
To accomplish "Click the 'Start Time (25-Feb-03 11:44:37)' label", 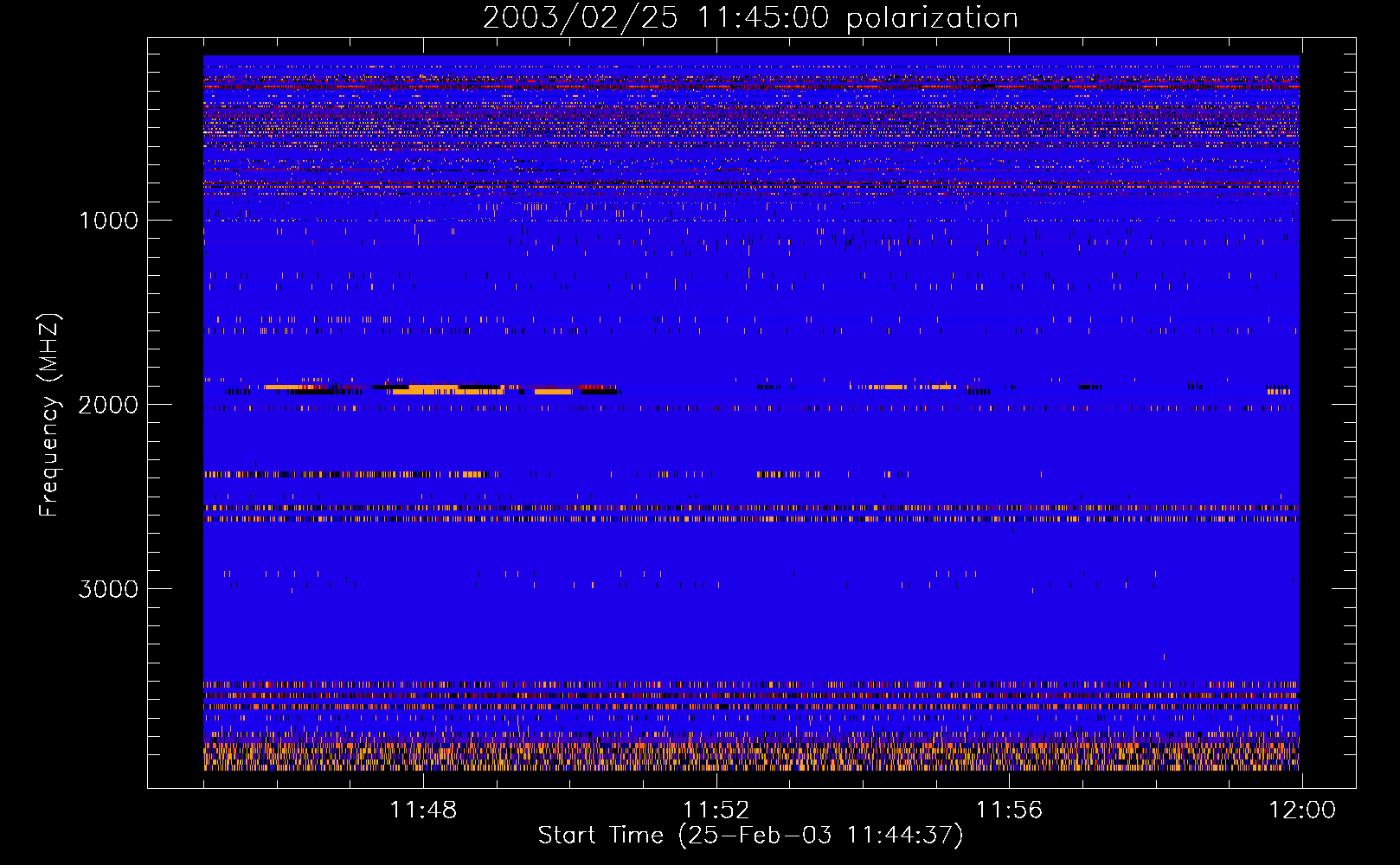I will pyautogui.click(x=750, y=836).
